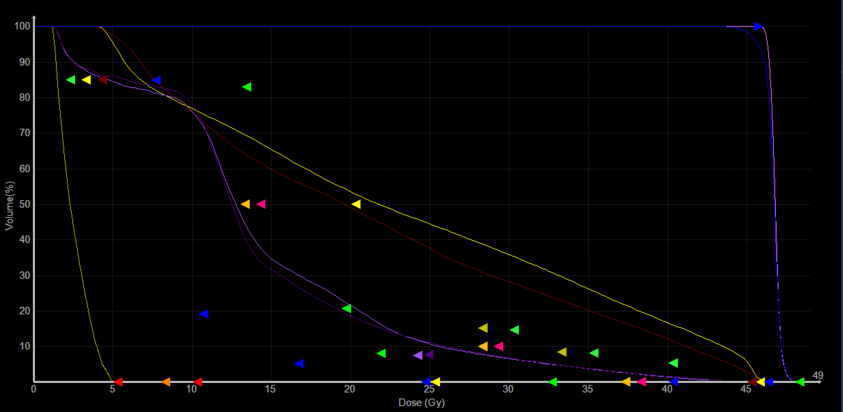
Task: Select the blue marker at 5% volume near 17 Gy
Action: (299, 364)
